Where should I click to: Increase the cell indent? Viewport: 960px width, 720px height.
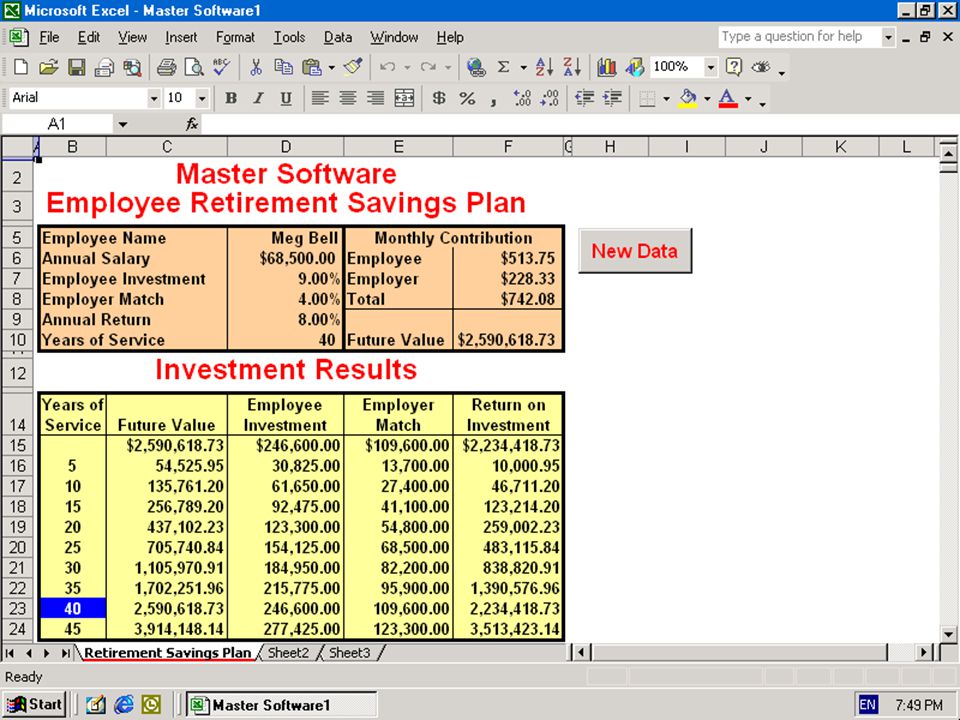(613, 98)
